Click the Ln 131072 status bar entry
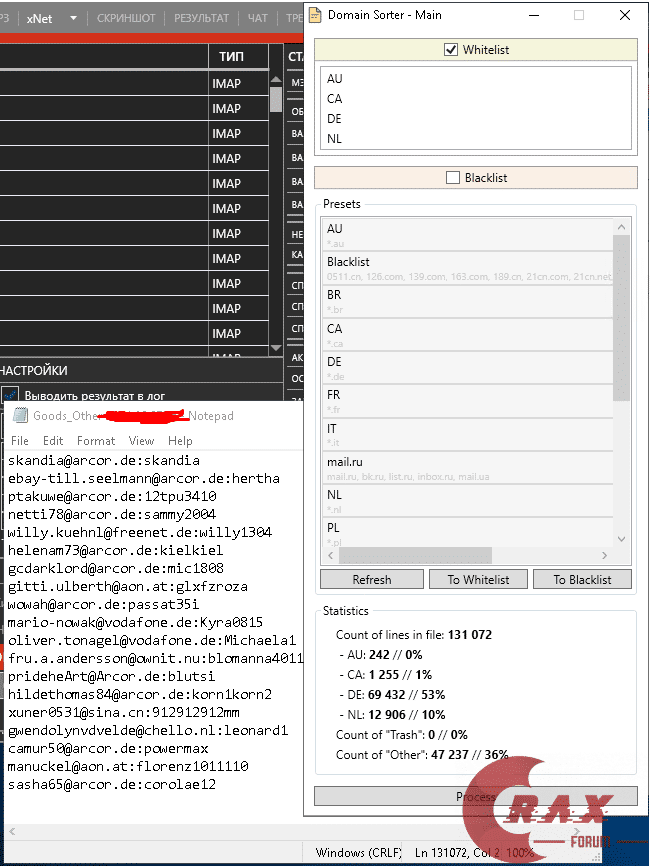 (456, 852)
